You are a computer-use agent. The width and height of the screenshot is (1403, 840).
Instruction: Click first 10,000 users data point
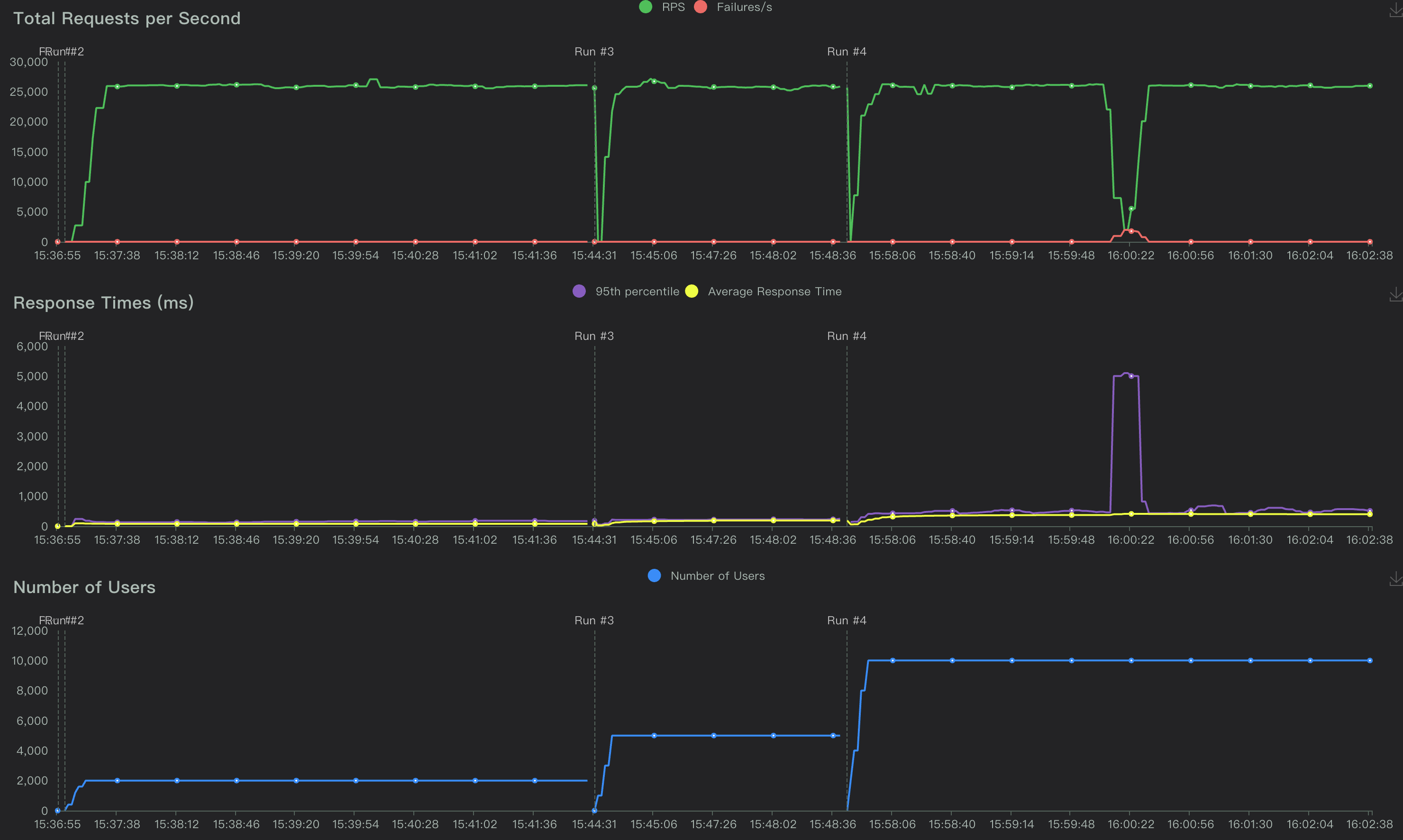point(893,660)
